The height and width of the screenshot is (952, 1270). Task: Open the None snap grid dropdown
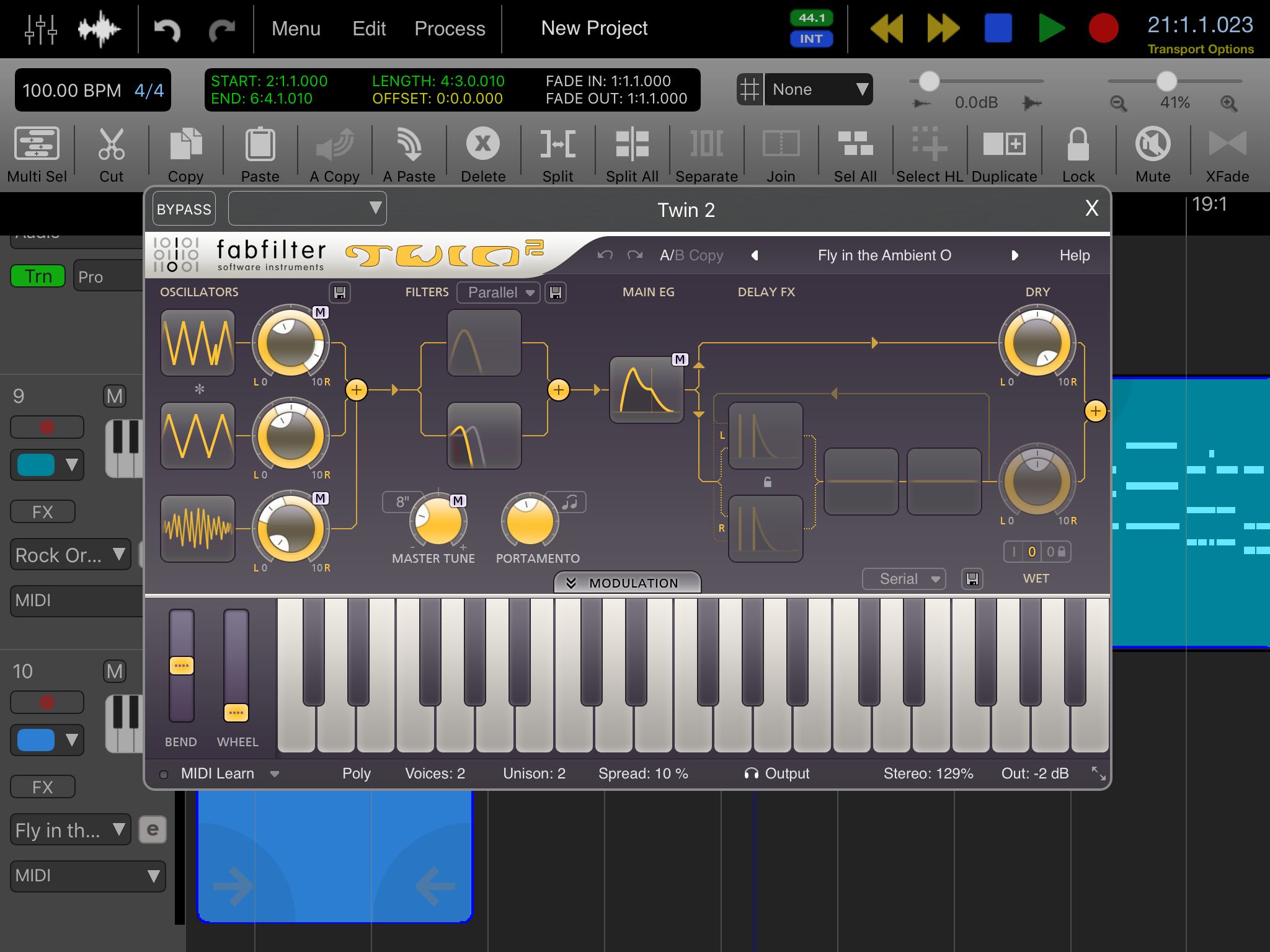point(818,89)
